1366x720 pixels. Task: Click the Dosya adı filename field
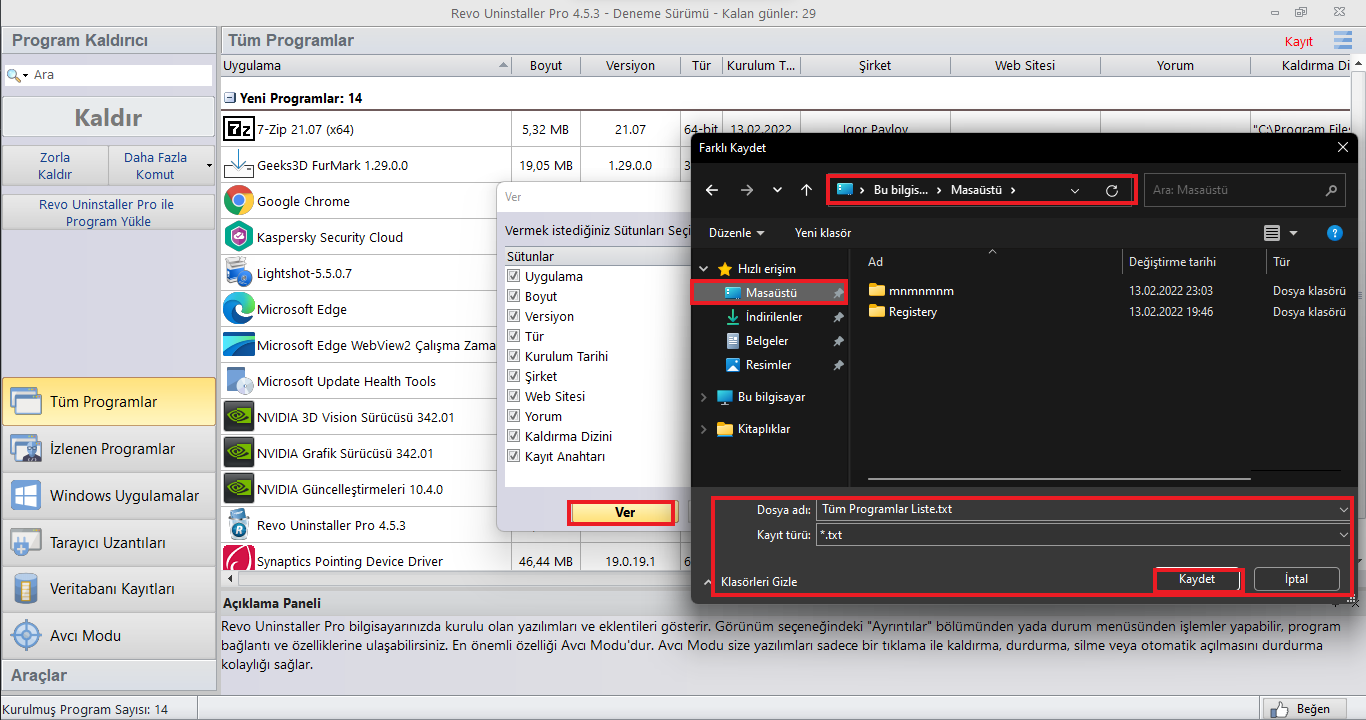[1076, 509]
